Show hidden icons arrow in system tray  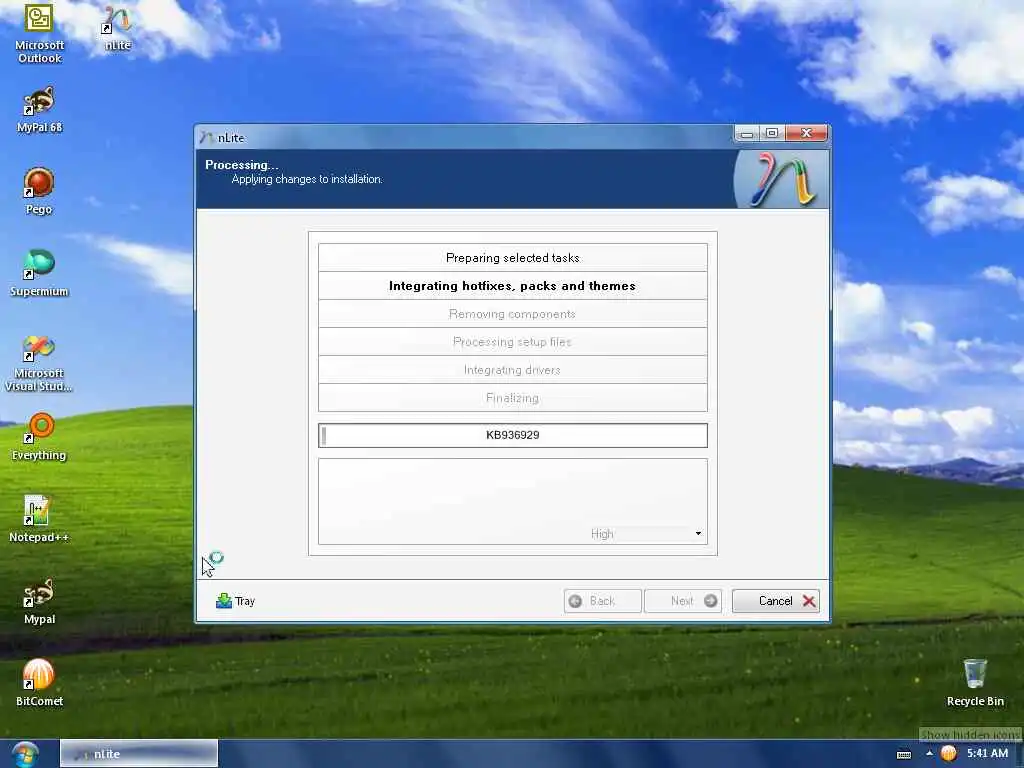click(929, 754)
